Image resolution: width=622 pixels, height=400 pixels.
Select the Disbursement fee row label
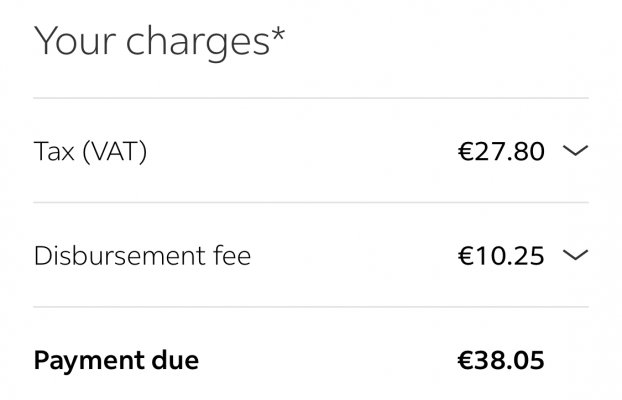tap(142, 256)
